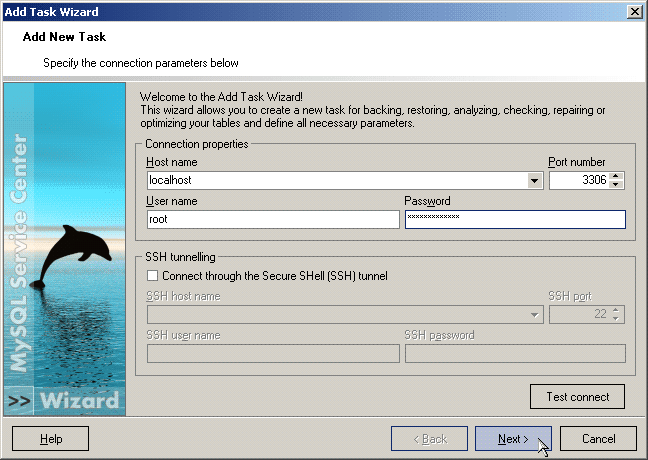Click the User name field containing root

[x=273, y=219]
